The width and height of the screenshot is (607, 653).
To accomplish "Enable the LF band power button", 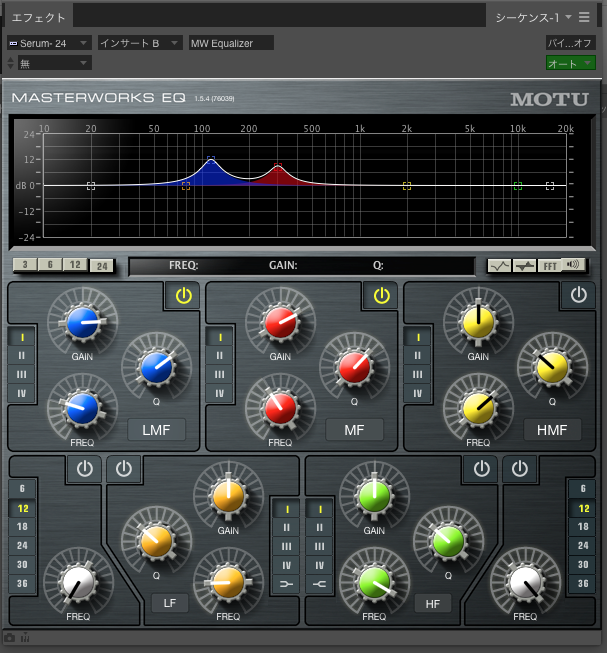I will point(124,469).
